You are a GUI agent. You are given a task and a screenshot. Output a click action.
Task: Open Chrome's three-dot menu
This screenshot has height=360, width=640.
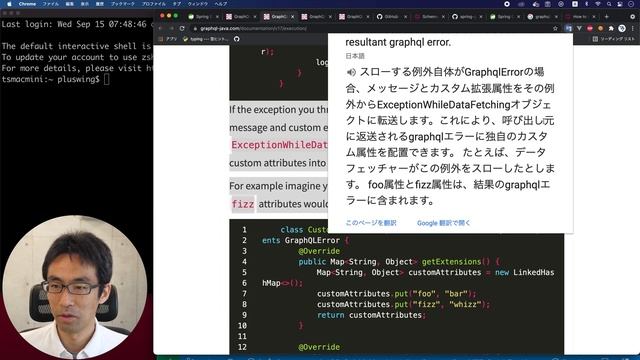[x=633, y=28]
